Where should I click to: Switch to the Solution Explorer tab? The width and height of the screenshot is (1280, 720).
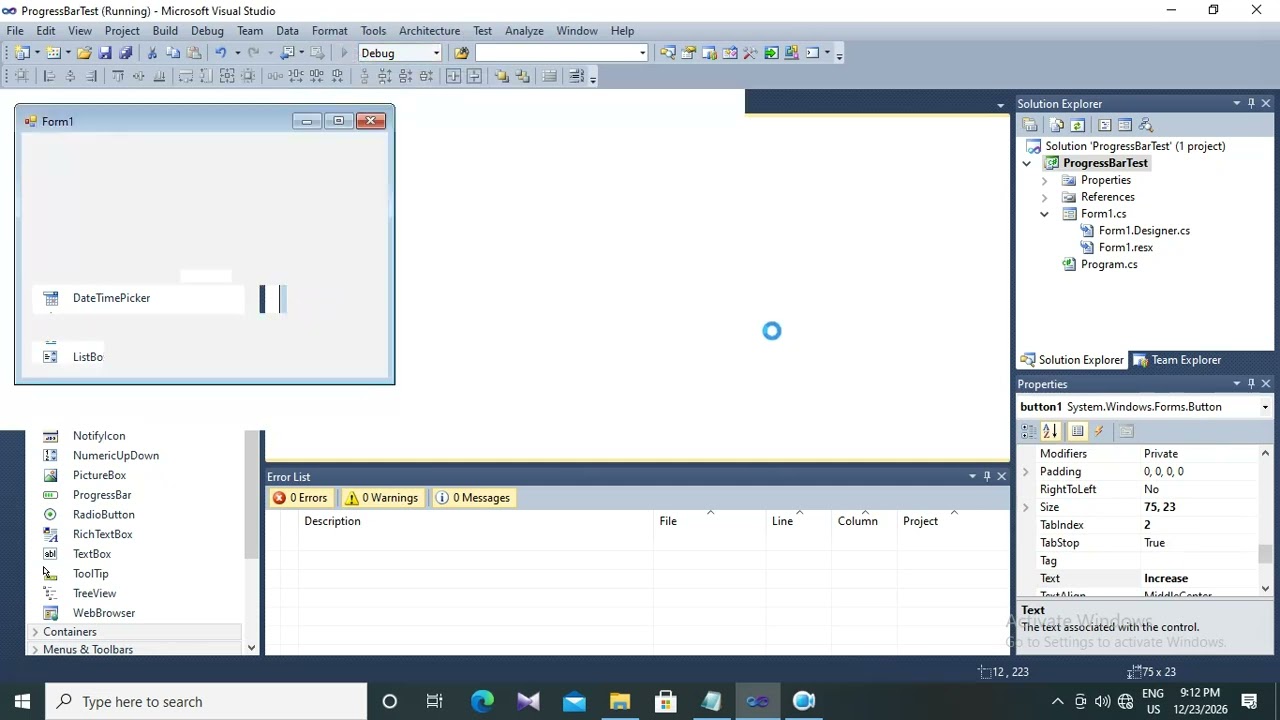[x=1071, y=360]
